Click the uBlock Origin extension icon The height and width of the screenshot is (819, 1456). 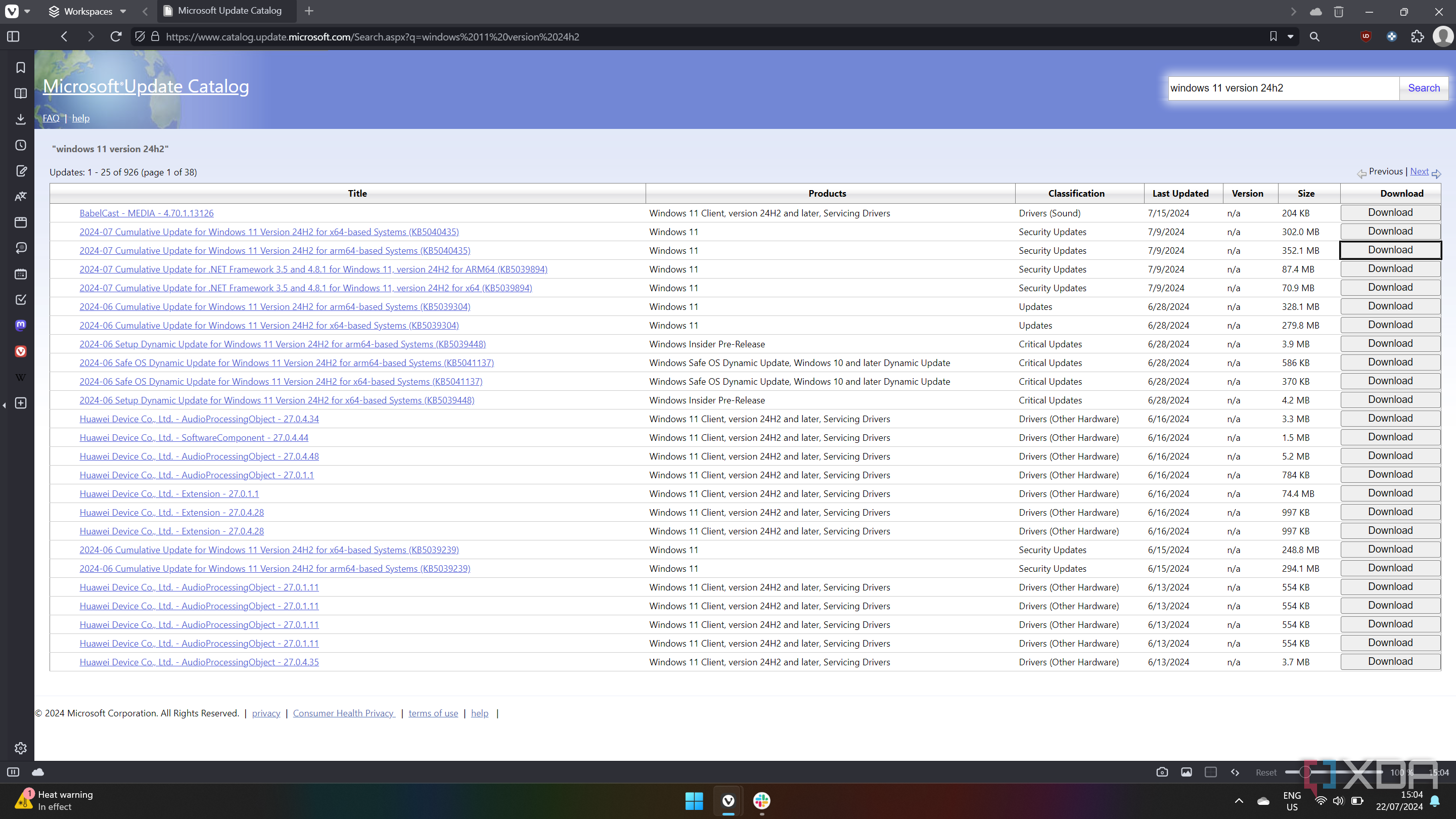pos(1366,37)
